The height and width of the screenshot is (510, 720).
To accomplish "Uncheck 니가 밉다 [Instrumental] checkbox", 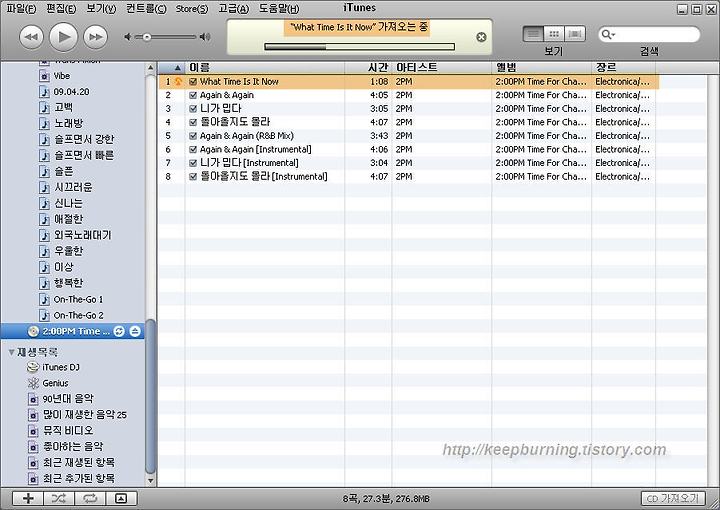I will [x=193, y=163].
